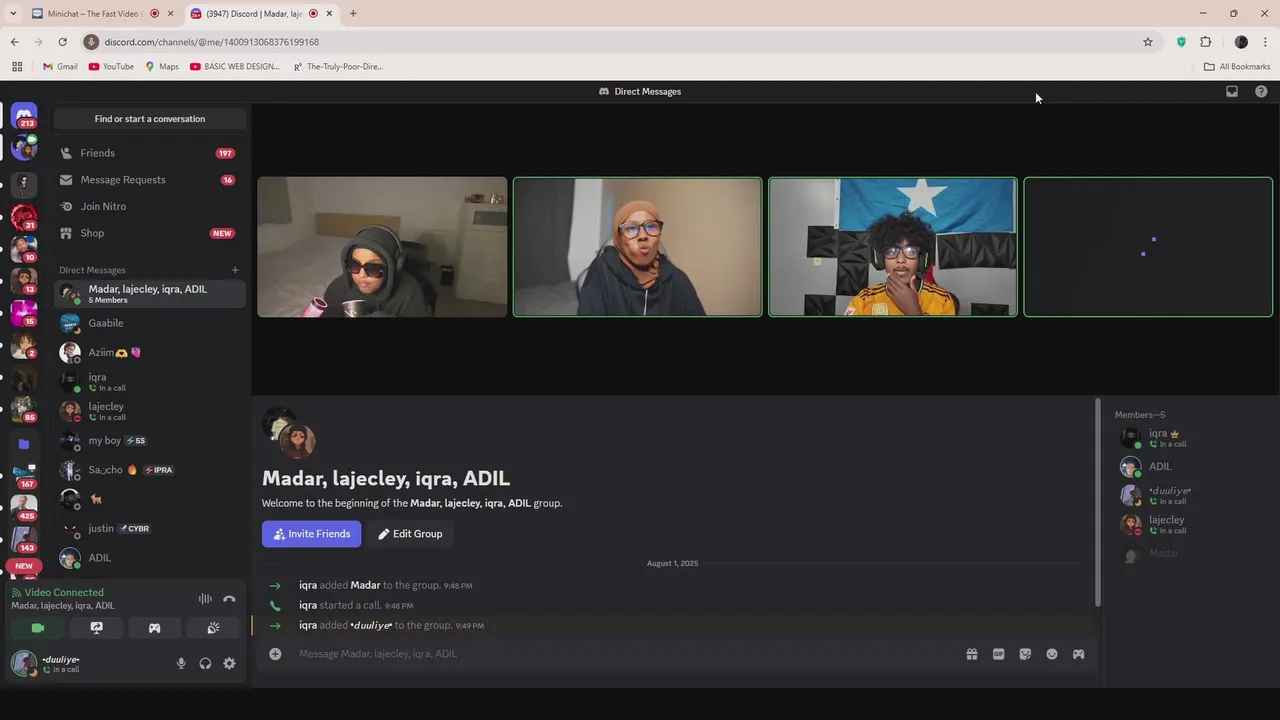Open the Gmail bookmark
Screen dimensions: 1280x720
coord(60,67)
